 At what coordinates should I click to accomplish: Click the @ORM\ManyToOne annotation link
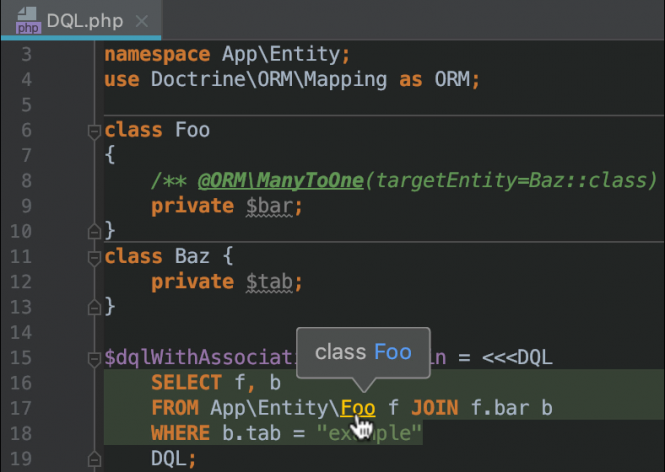pos(280,181)
